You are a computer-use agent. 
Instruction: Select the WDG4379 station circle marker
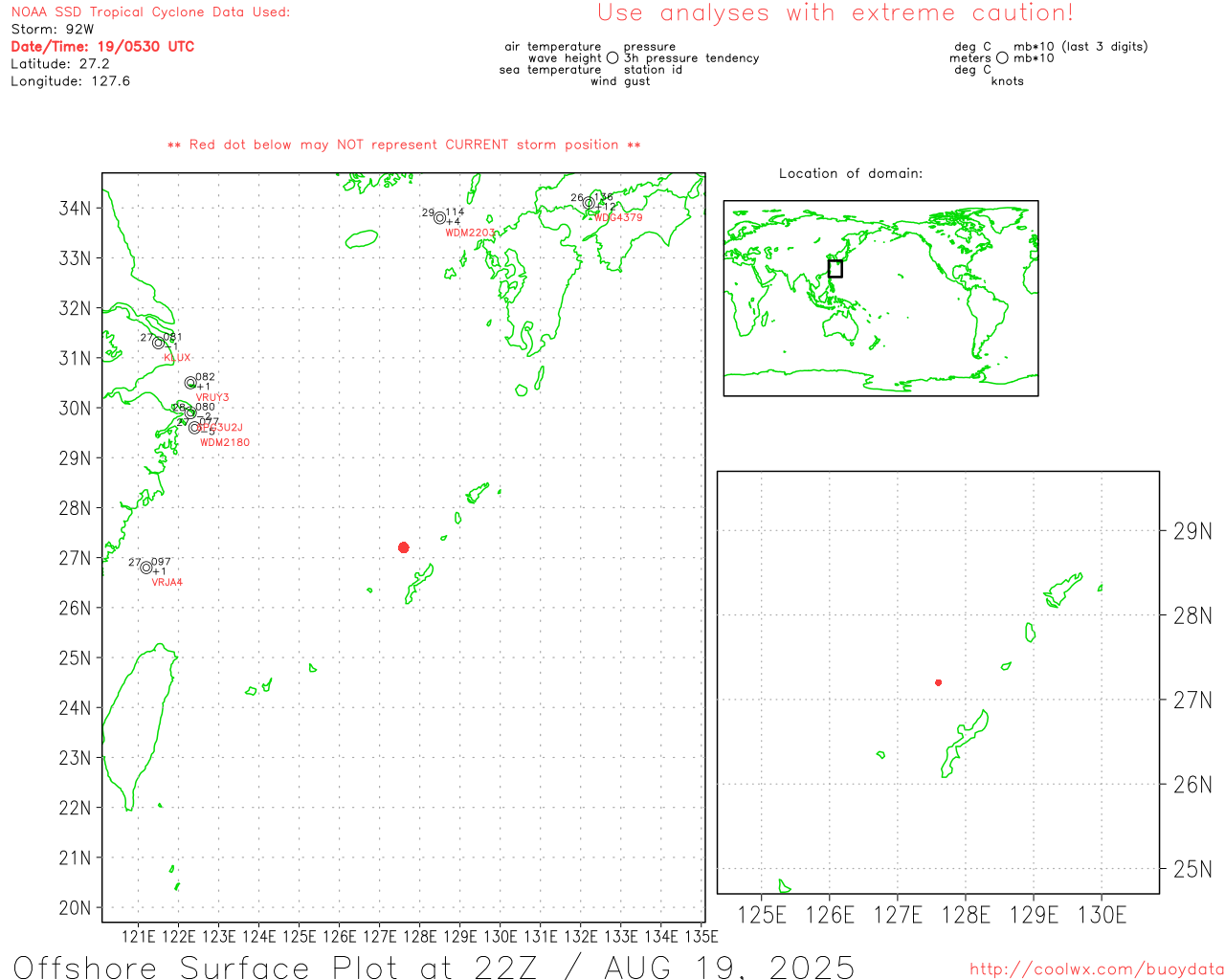(x=589, y=203)
